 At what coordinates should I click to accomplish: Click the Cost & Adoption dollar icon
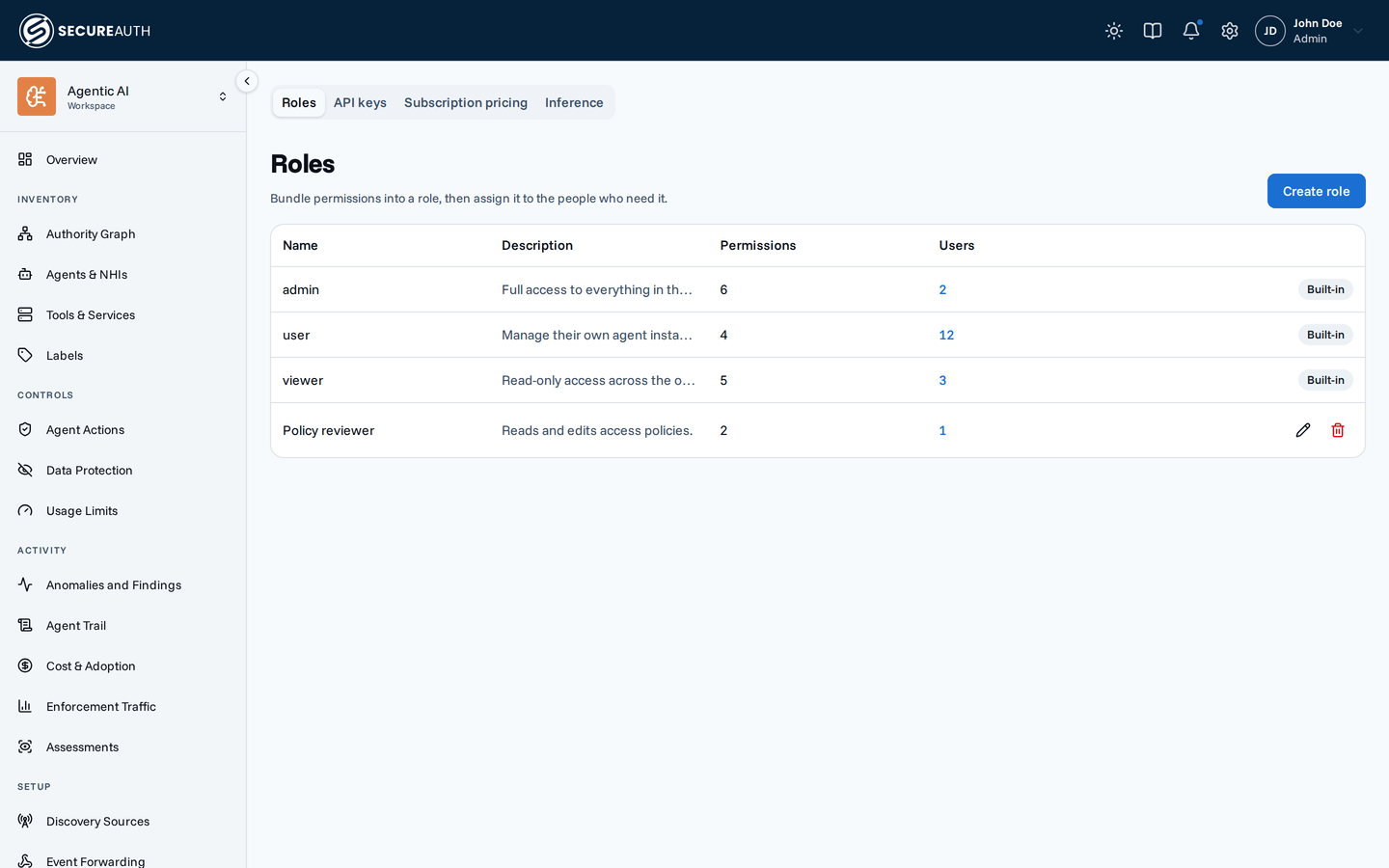(25, 665)
